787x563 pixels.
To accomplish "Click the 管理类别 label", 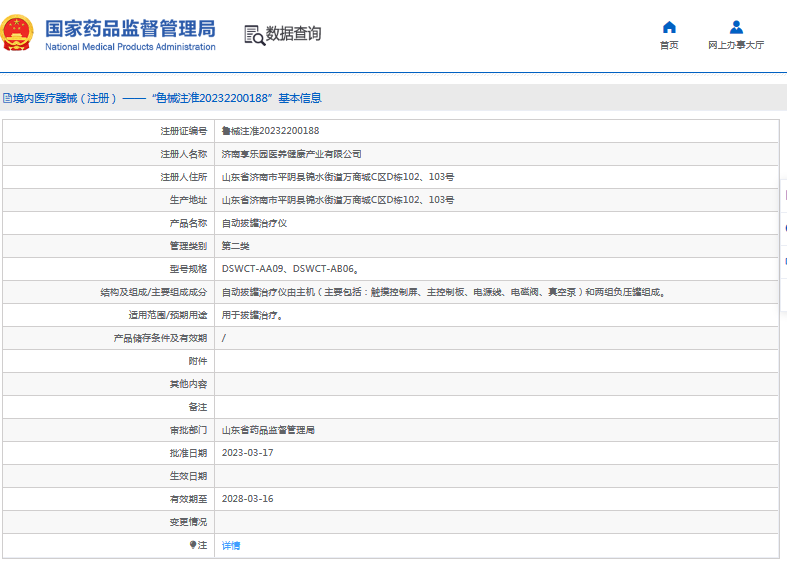I will point(188,246).
